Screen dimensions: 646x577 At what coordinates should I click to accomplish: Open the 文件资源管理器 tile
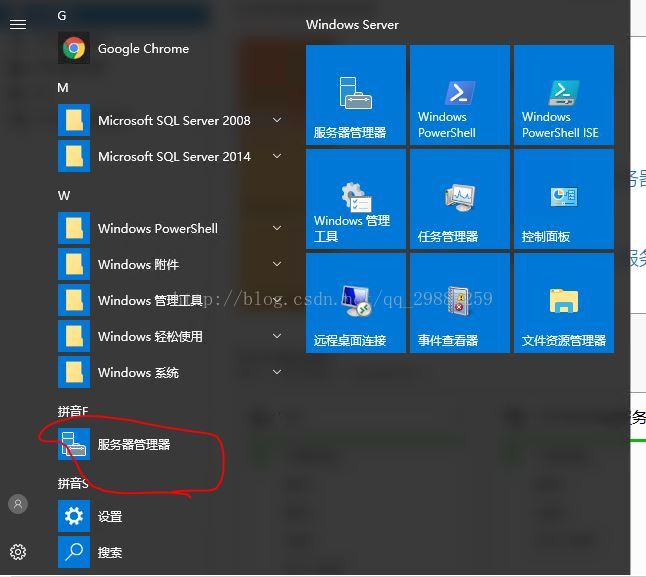coord(563,303)
